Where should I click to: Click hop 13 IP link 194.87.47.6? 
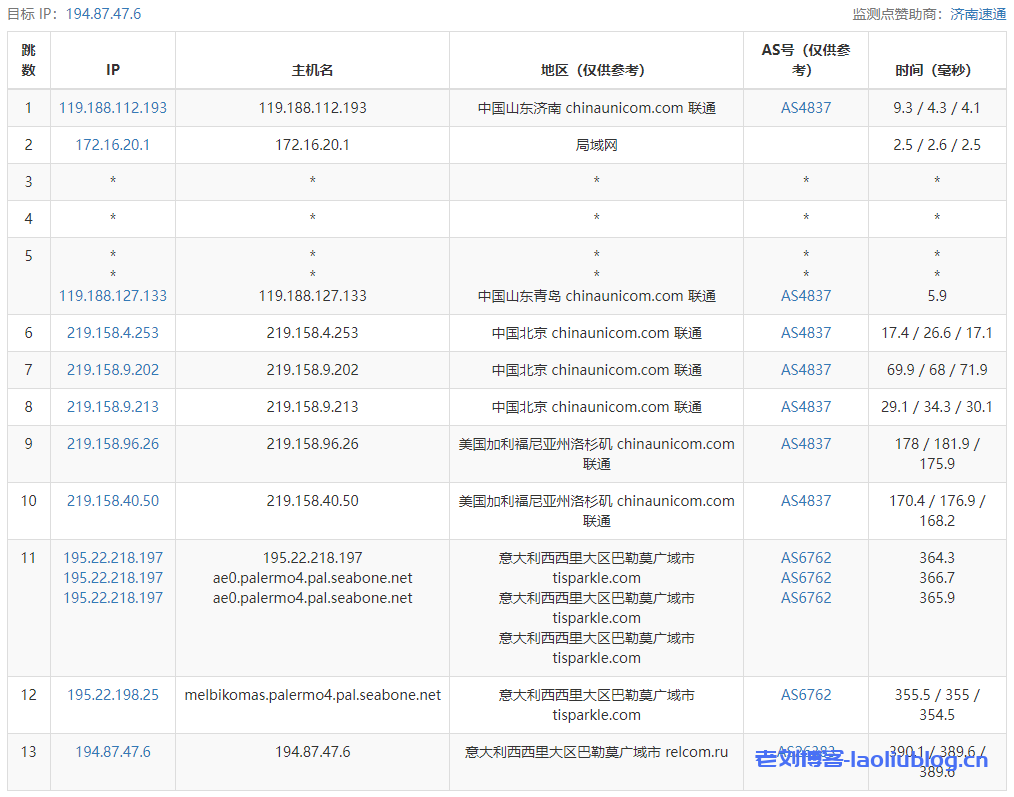pos(113,752)
